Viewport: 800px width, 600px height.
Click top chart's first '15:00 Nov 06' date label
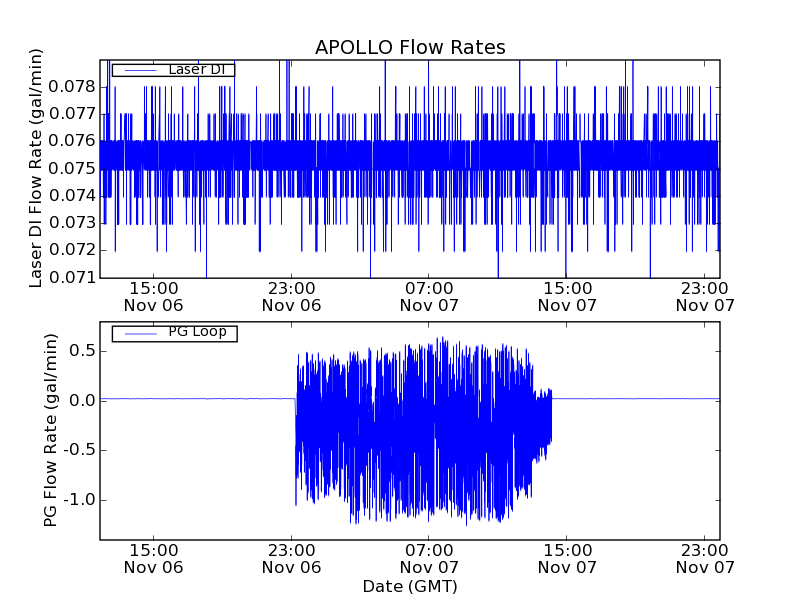(x=154, y=297)
